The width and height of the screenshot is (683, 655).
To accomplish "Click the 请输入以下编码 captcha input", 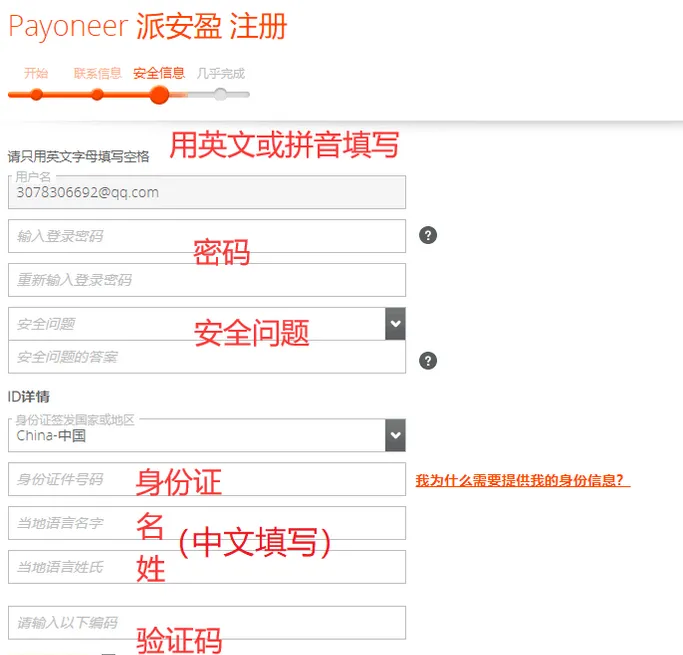I will pos(207,623).
